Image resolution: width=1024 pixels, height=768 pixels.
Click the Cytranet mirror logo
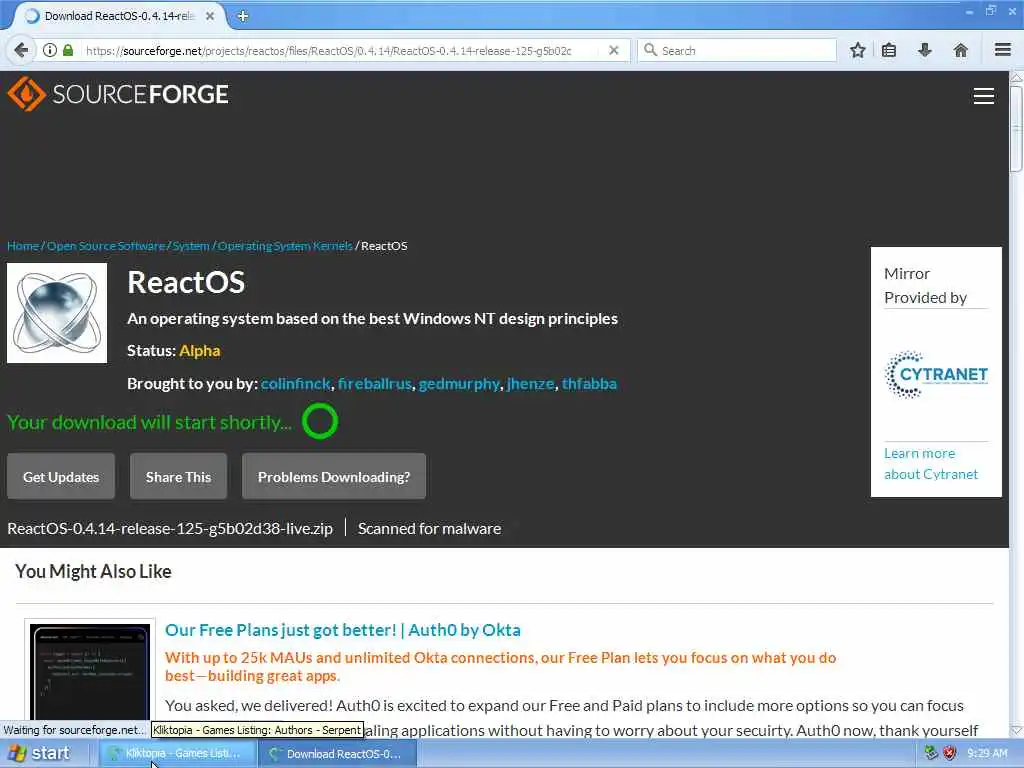point(936,374)
